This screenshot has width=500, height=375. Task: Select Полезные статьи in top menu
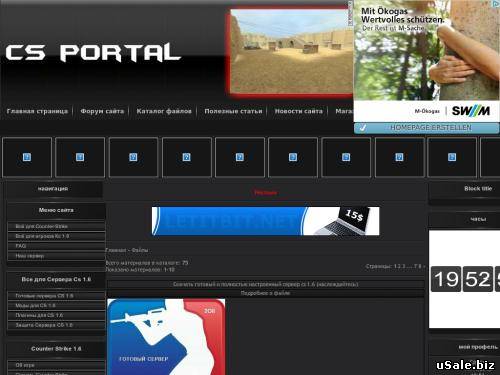click(x=233, y=111)
